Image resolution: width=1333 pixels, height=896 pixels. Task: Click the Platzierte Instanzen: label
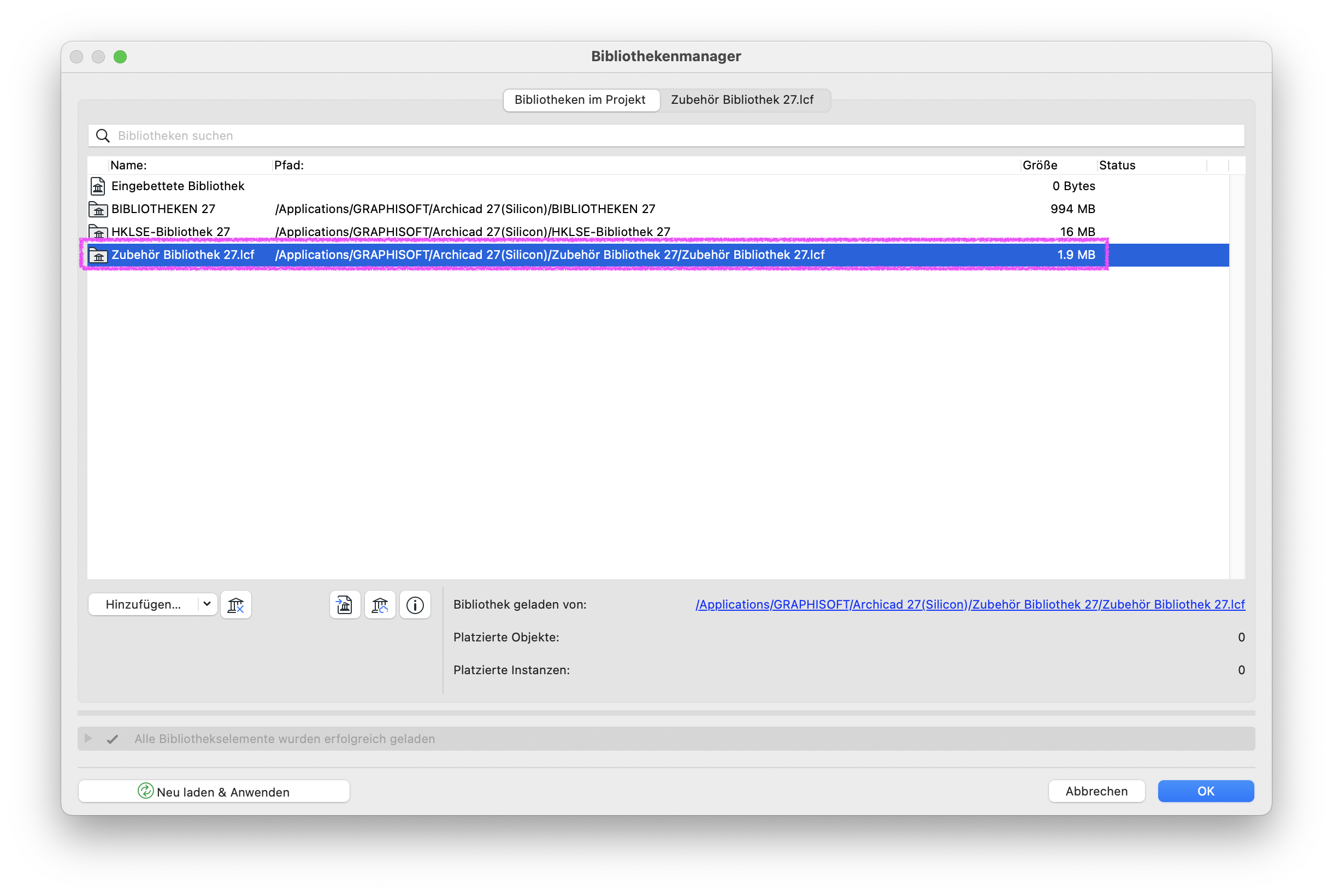tap(511, 670)
